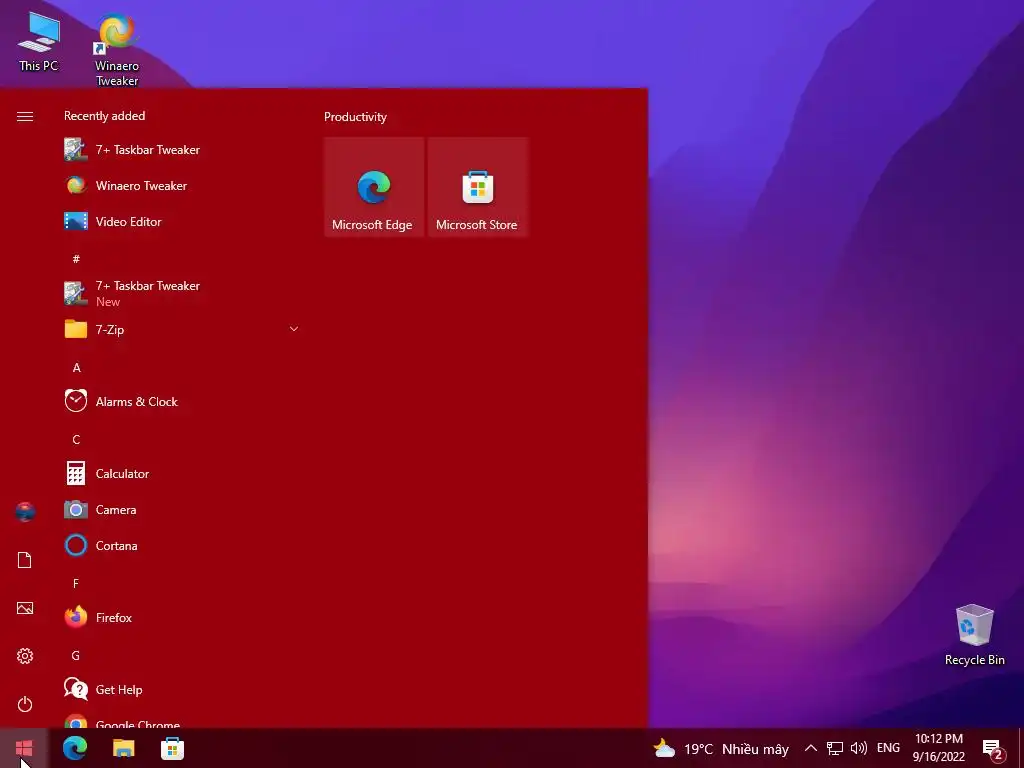The image size is (1024, 768).
Task: Switch input language via ENG indicator
Action: 888,748
